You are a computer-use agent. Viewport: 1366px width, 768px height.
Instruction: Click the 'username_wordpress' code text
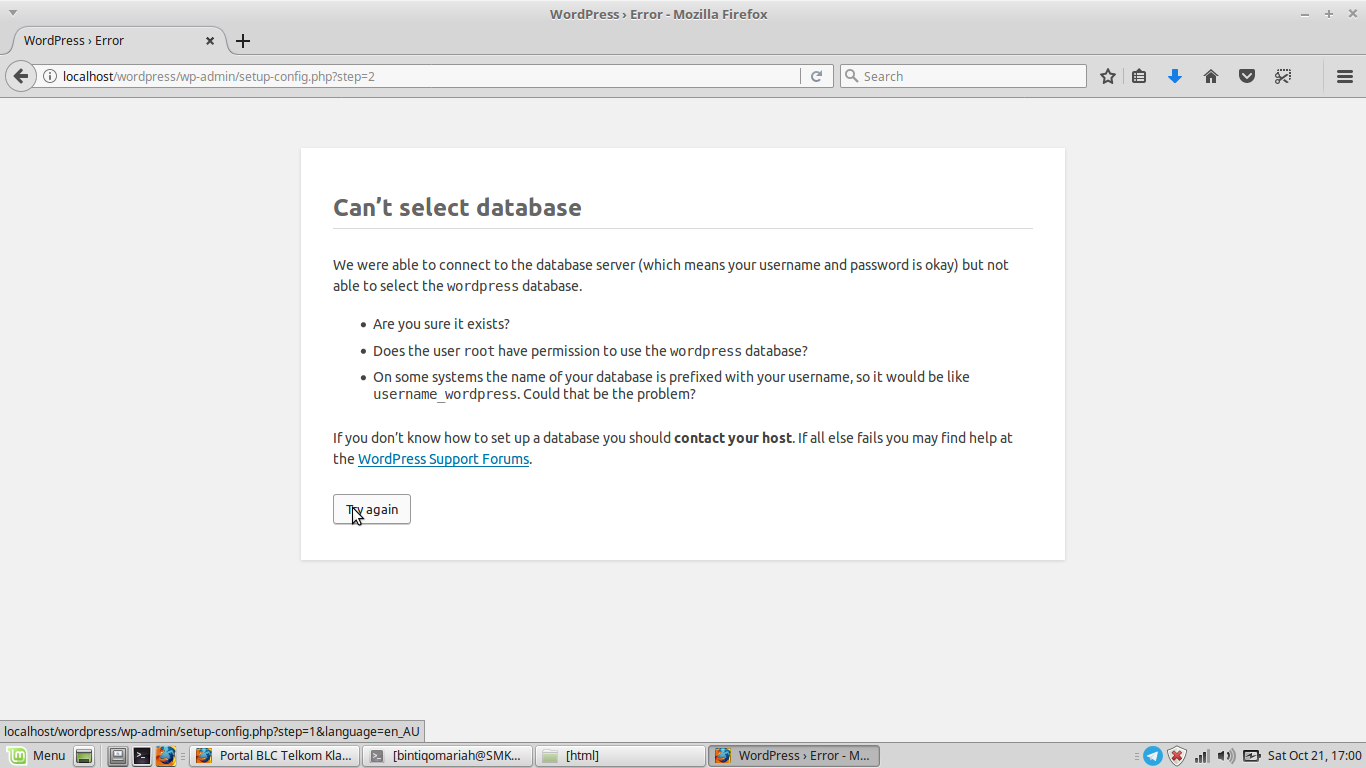click(445, 394)
